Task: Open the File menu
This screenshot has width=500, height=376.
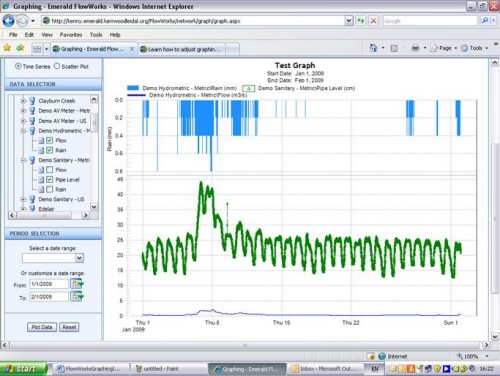Action: [x=13, y=35]
